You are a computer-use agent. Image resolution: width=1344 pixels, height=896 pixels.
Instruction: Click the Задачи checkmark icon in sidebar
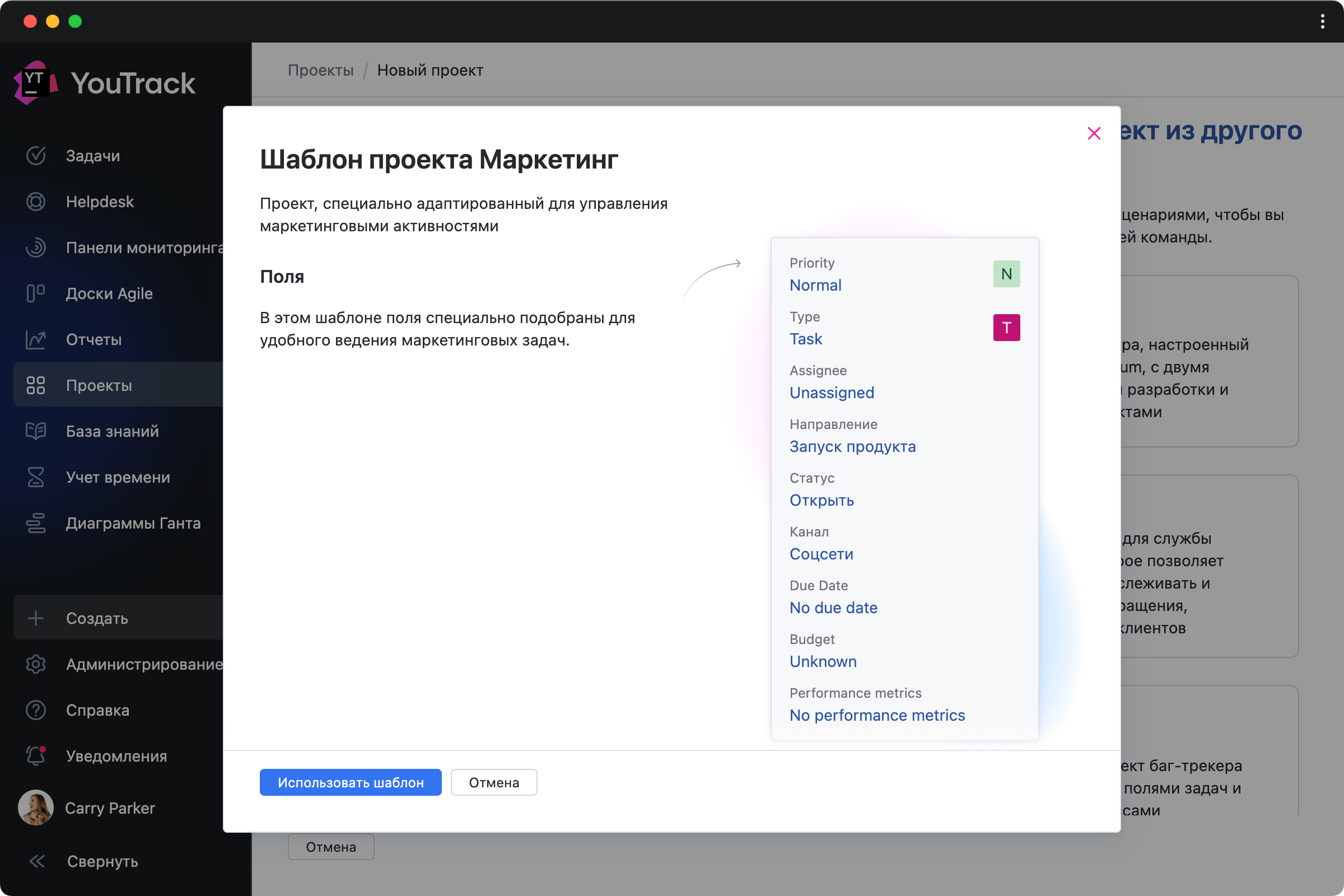click(35, 156)
